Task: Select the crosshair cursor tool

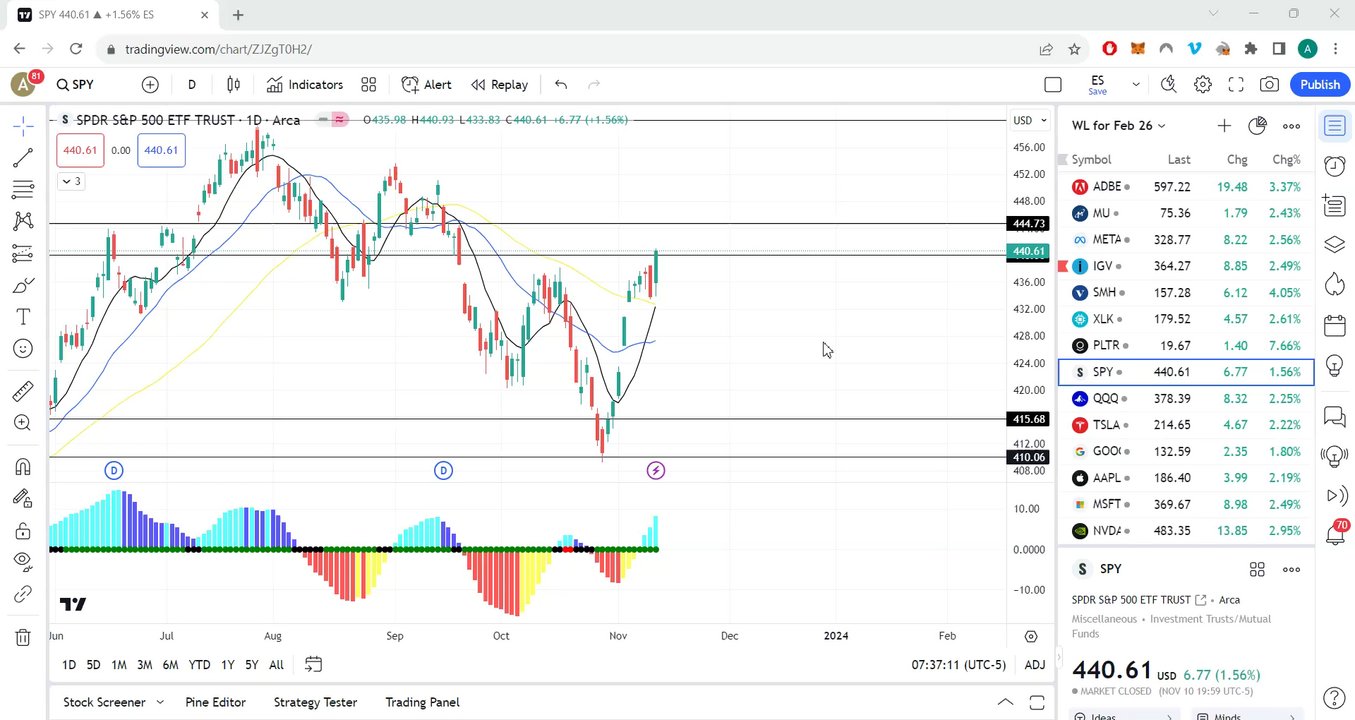Action: click(23, 125)
